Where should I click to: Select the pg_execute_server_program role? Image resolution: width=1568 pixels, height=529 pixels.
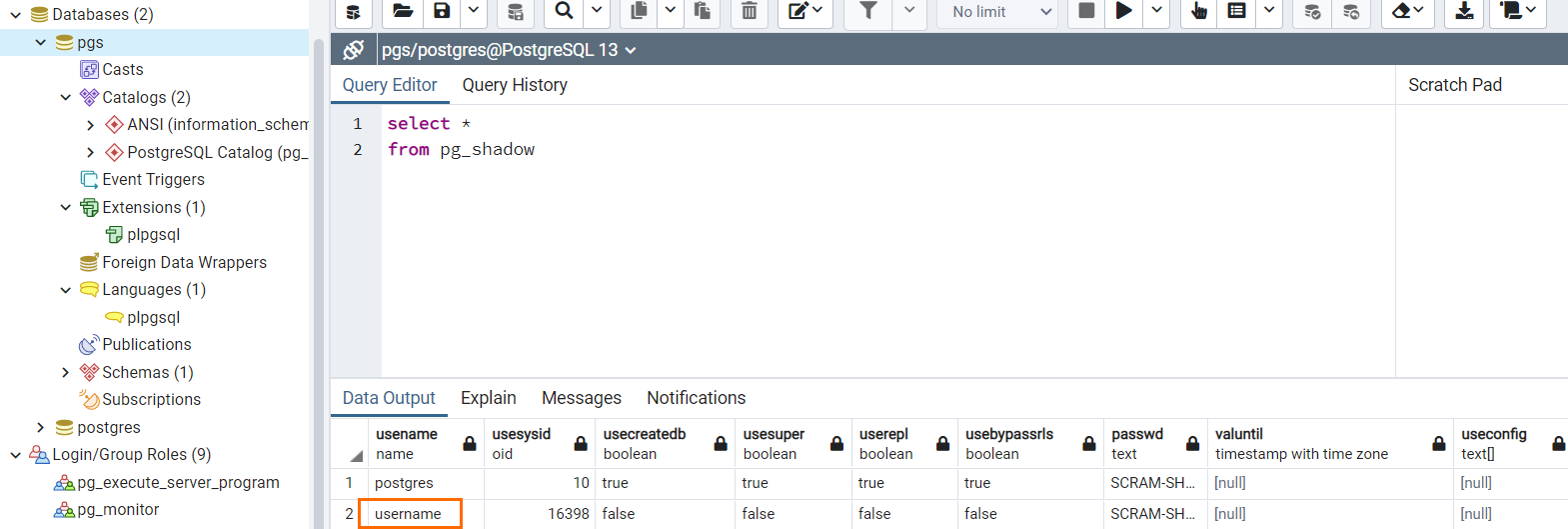[178, 482]
